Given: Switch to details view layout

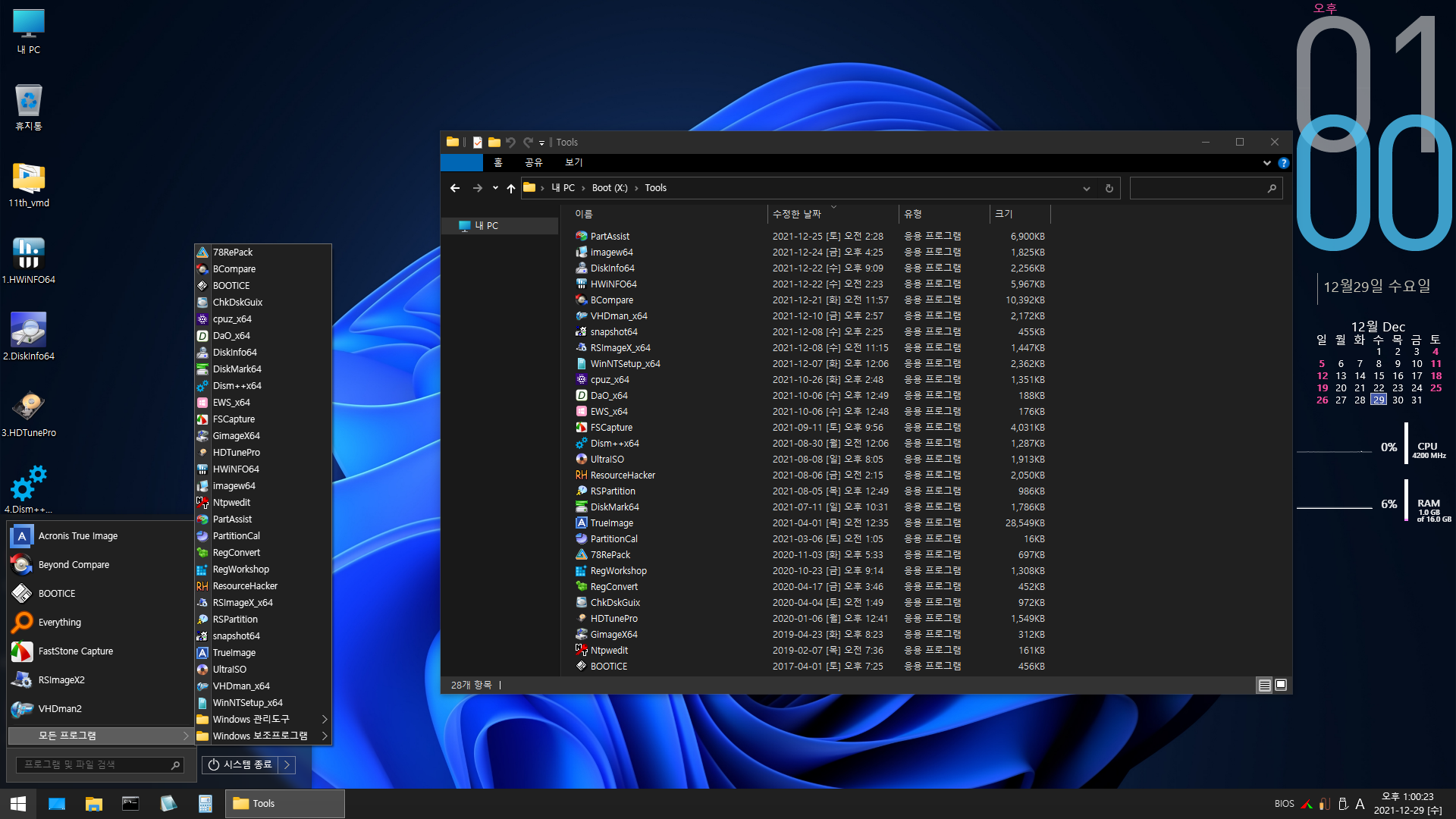Looking at the screenshot, I should (1264, 686).
